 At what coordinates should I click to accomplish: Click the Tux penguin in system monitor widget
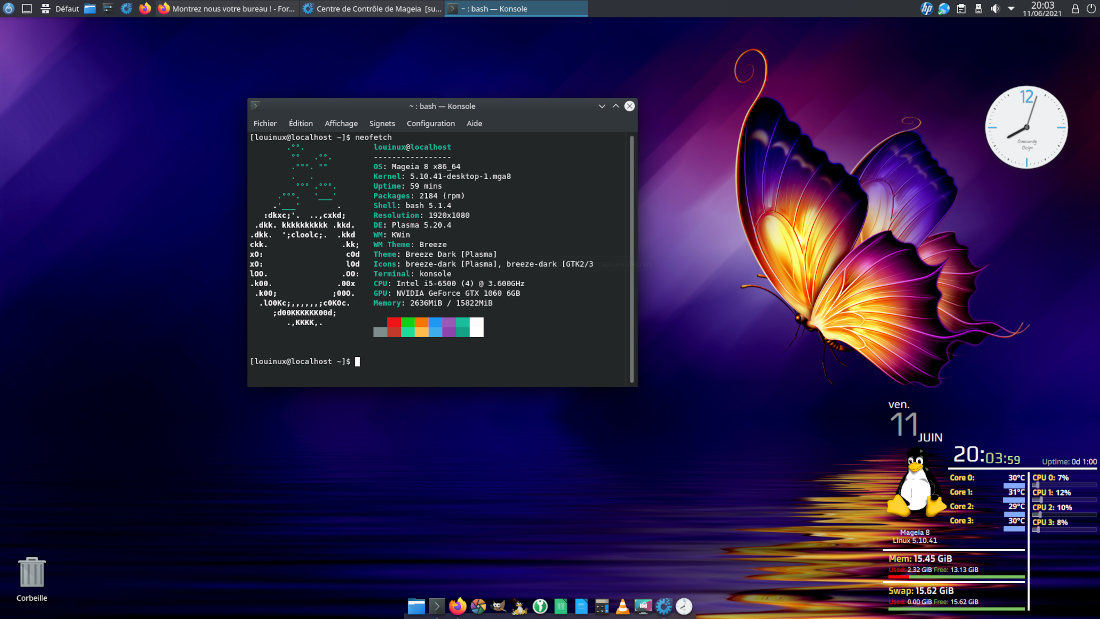click(x=916, y=484)
